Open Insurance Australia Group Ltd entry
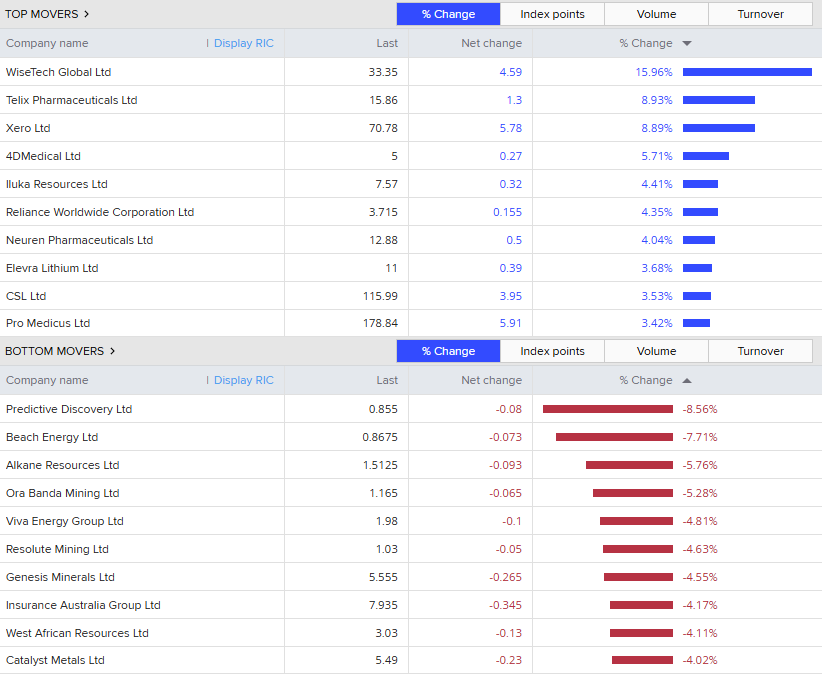Image resolution: width=822 pixels, height=679 pixels. [x=83, y=605]
